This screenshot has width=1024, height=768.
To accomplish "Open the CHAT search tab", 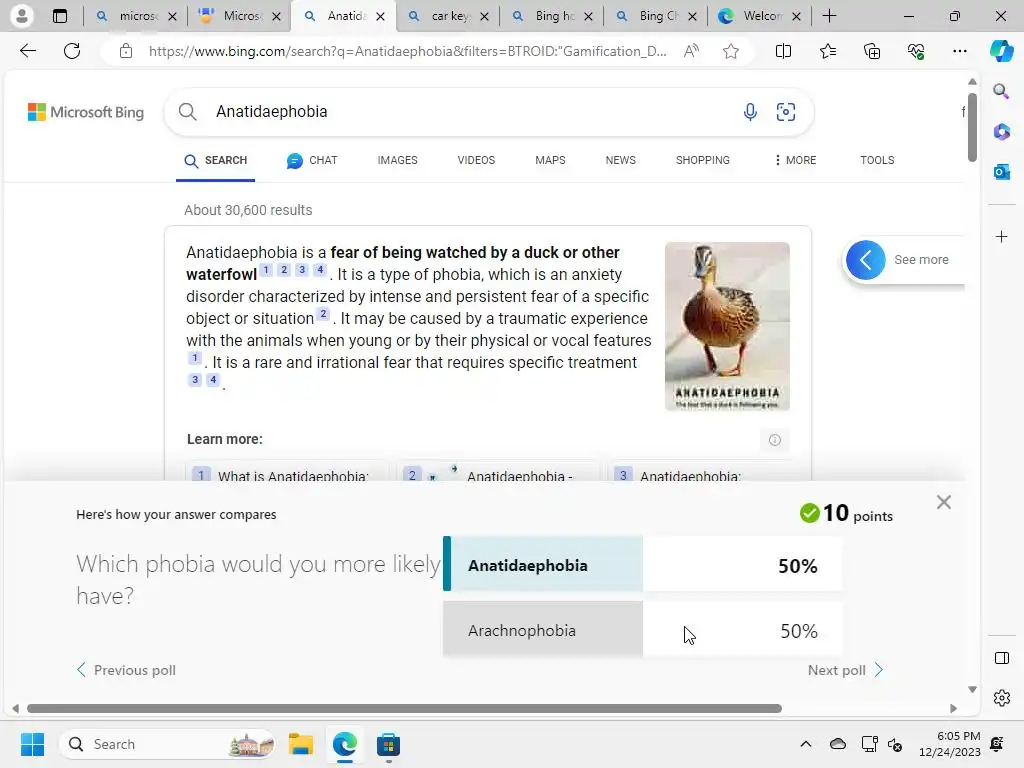I will click(312, 161).
